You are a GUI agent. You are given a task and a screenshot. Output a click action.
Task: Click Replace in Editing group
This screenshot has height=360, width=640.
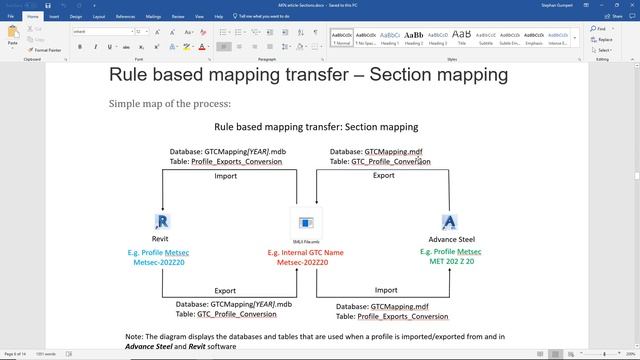coord(602,40)
